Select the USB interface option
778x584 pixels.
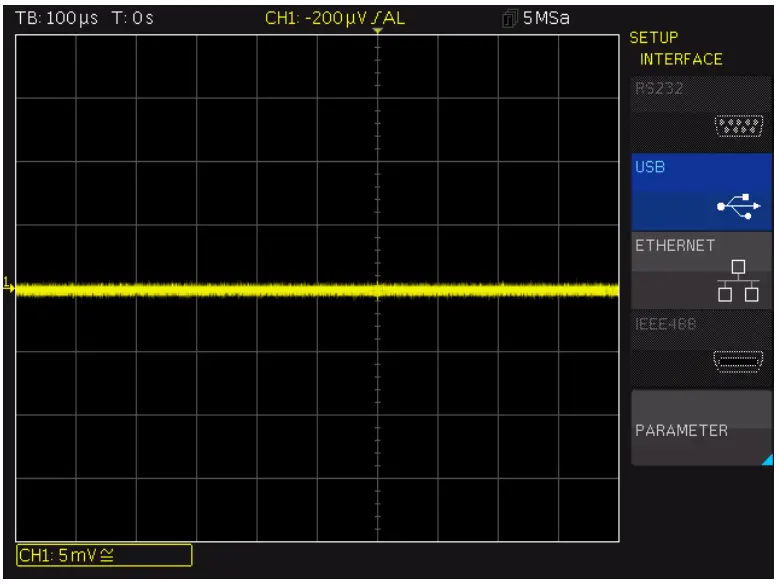[x=701, y=192]
